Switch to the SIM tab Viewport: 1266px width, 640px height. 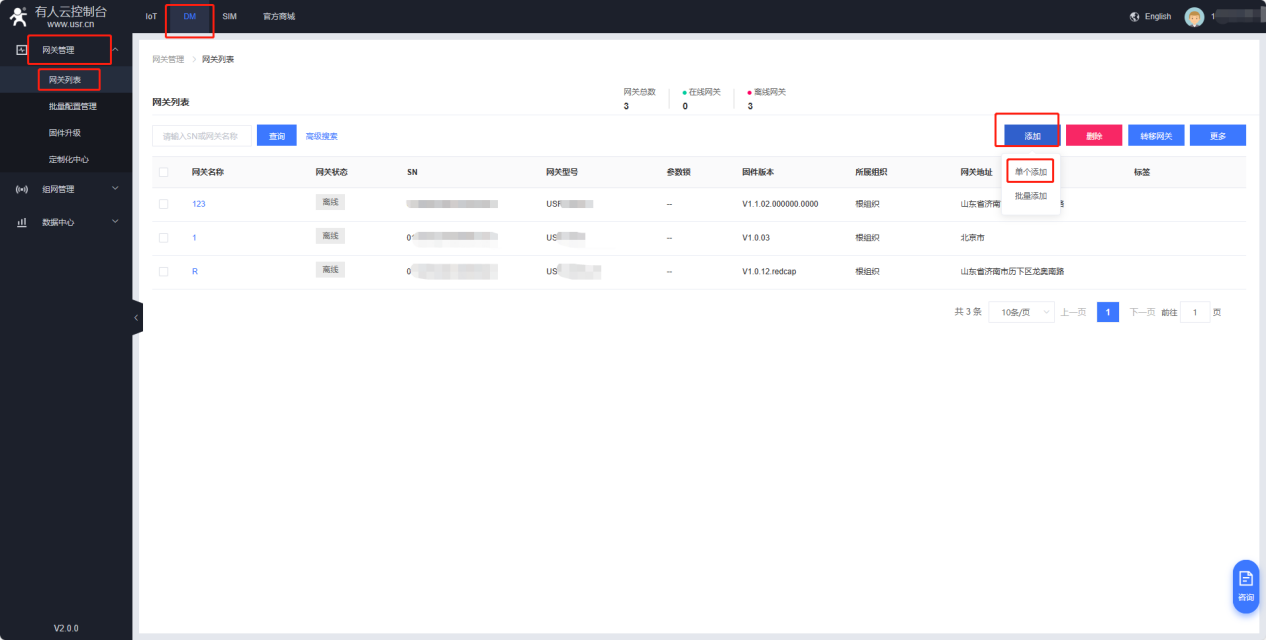click(x=229, y=17)
